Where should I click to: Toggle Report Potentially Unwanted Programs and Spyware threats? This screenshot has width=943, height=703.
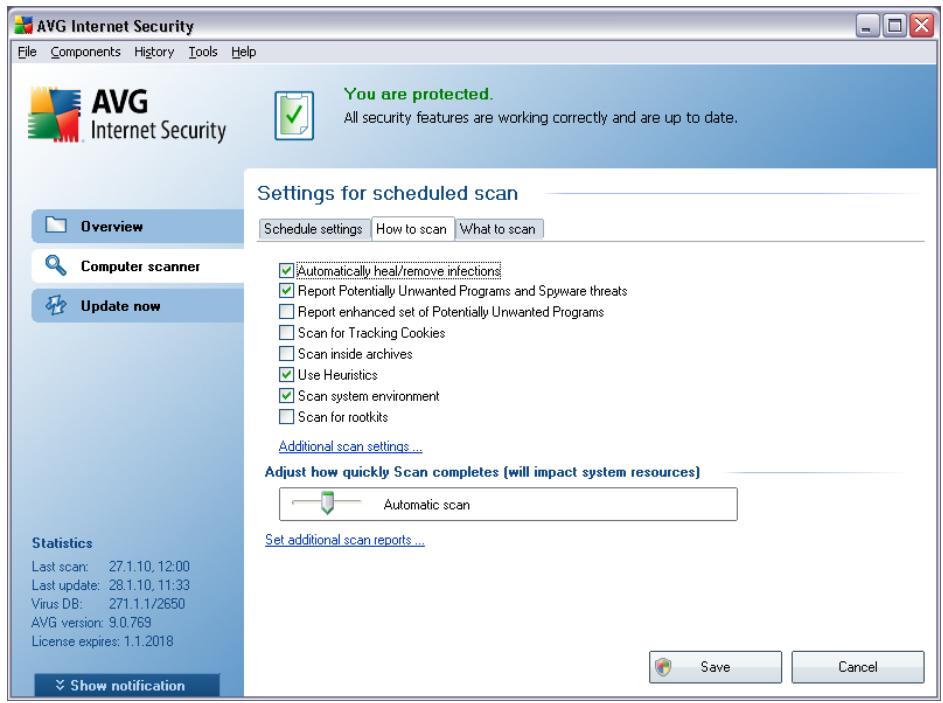click(286, 291)
